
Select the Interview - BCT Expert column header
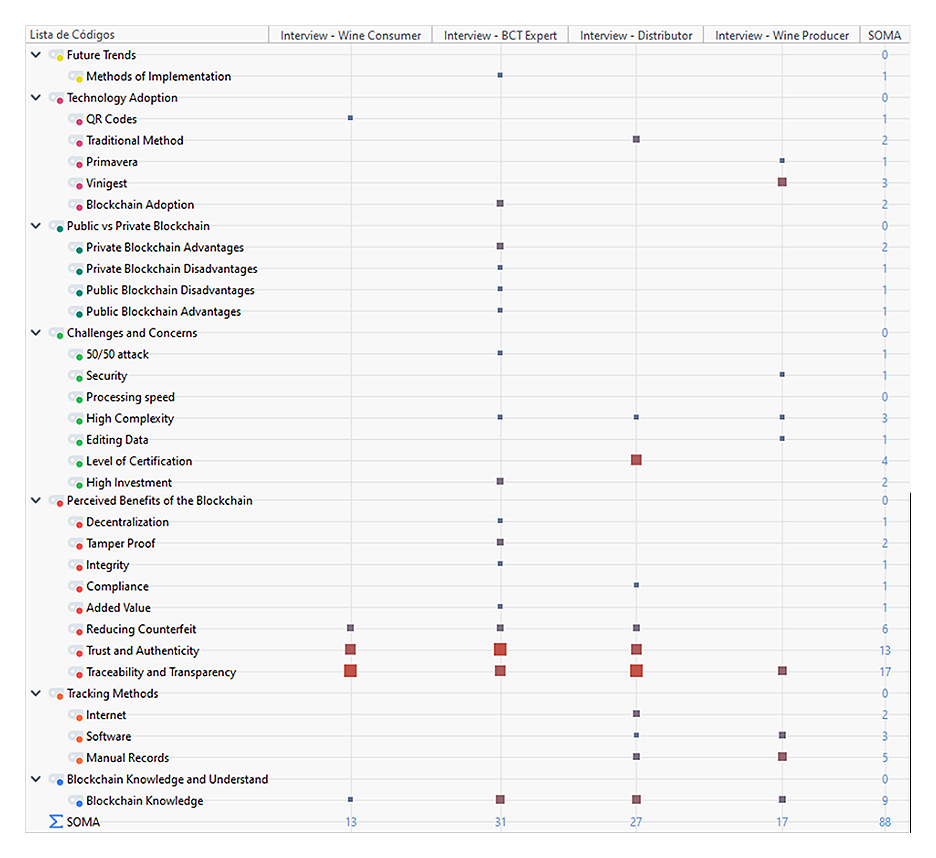click(500, 35)
